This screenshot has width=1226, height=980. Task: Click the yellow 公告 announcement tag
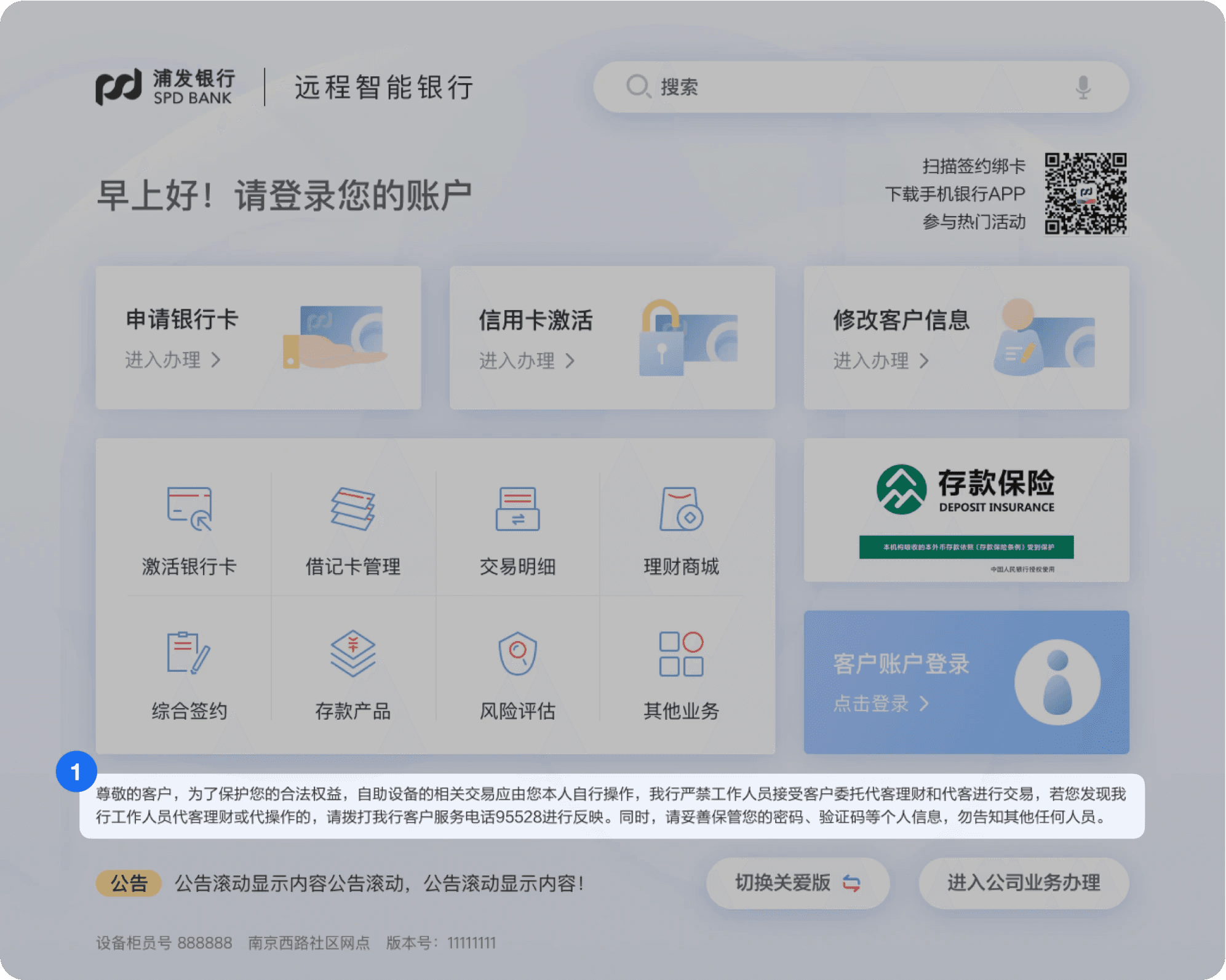click(129, 883)
